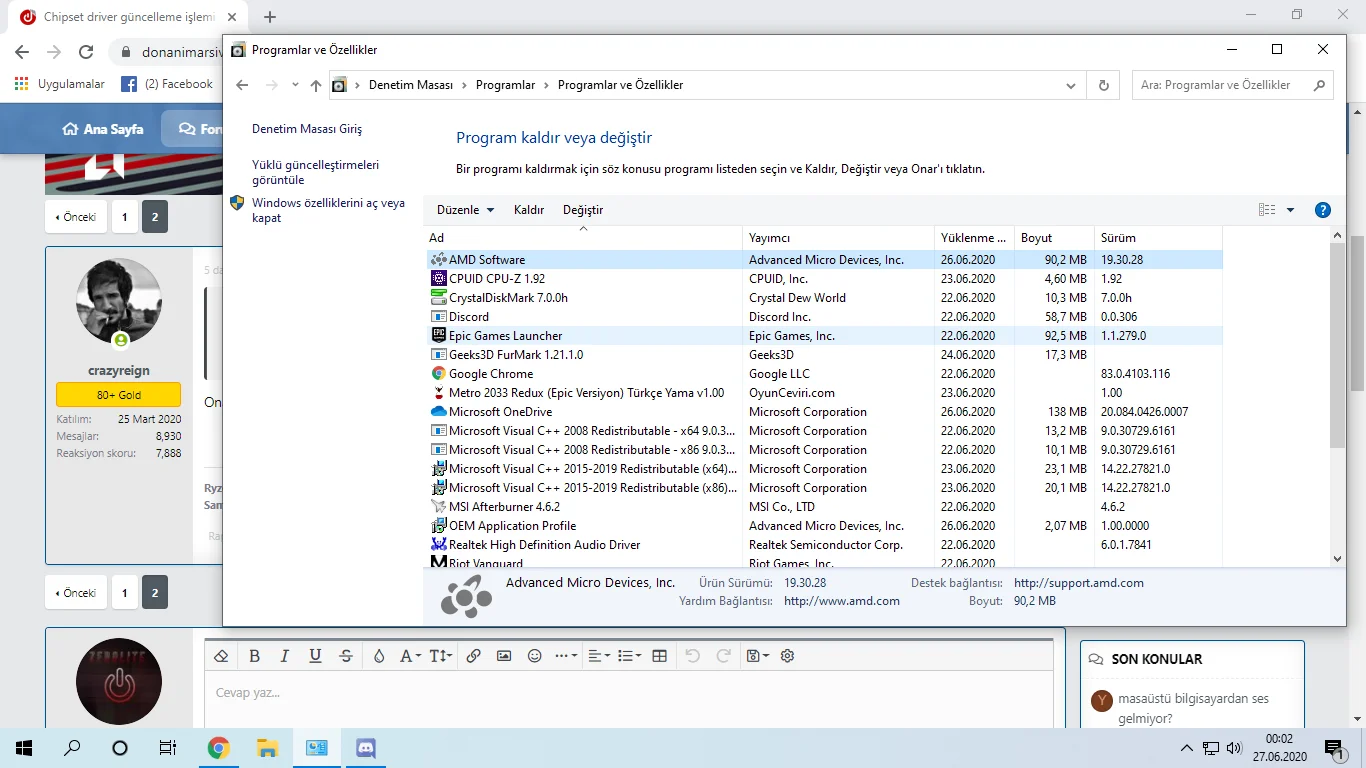Screen dimensions: 1366x768
Task: Open Denetim Masası Giriş link
Action: 307,129
